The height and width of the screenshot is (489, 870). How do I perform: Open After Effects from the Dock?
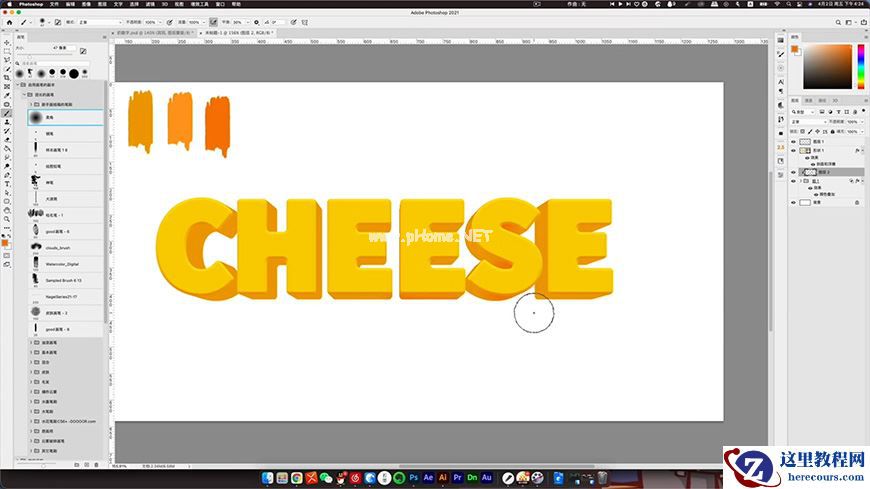pyautogui.click(x=428, y=477)
